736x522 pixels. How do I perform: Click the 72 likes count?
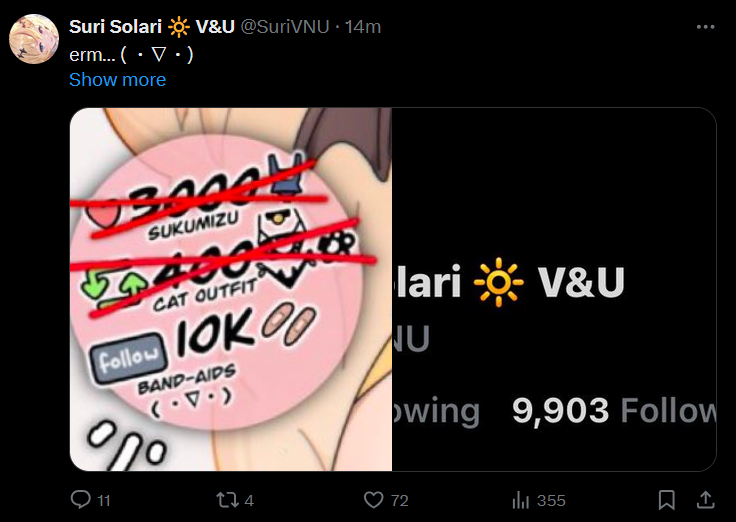pos(399,501)
